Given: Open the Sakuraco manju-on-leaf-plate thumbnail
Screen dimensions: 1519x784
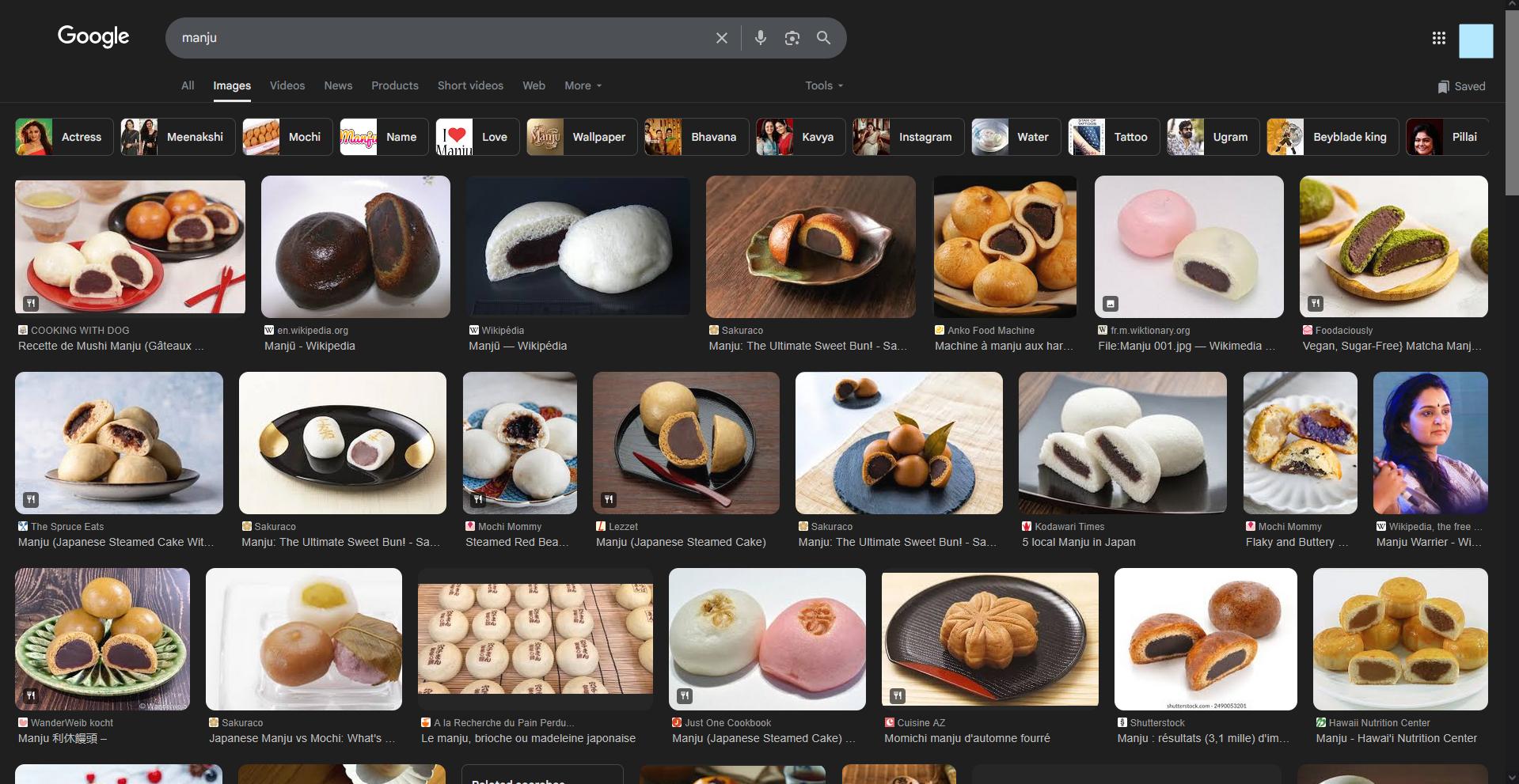Looking at the screenshot, I should [811, 247].
